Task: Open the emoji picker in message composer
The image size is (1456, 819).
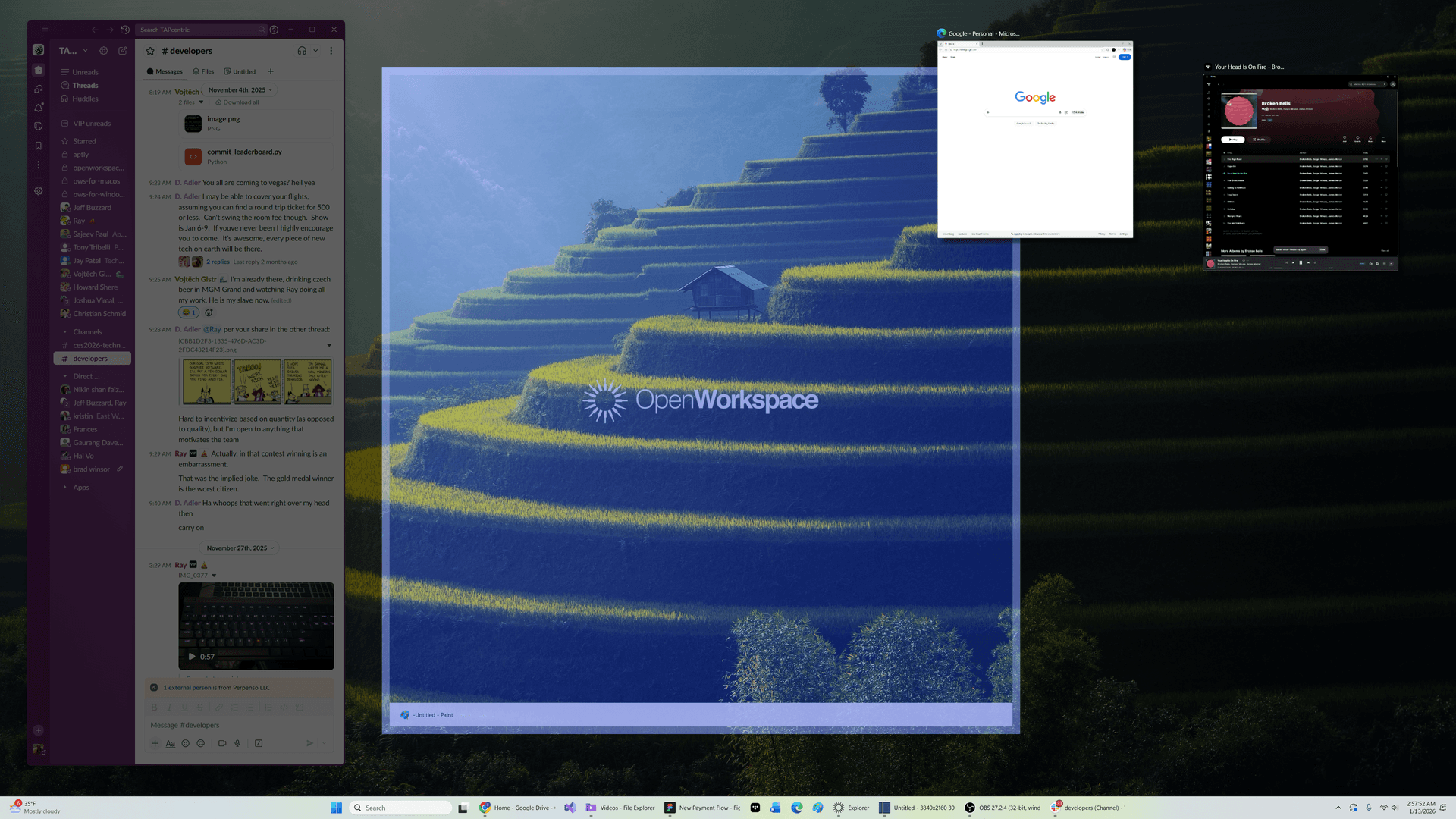Action: pyautogui.click(x=185, y=743)
